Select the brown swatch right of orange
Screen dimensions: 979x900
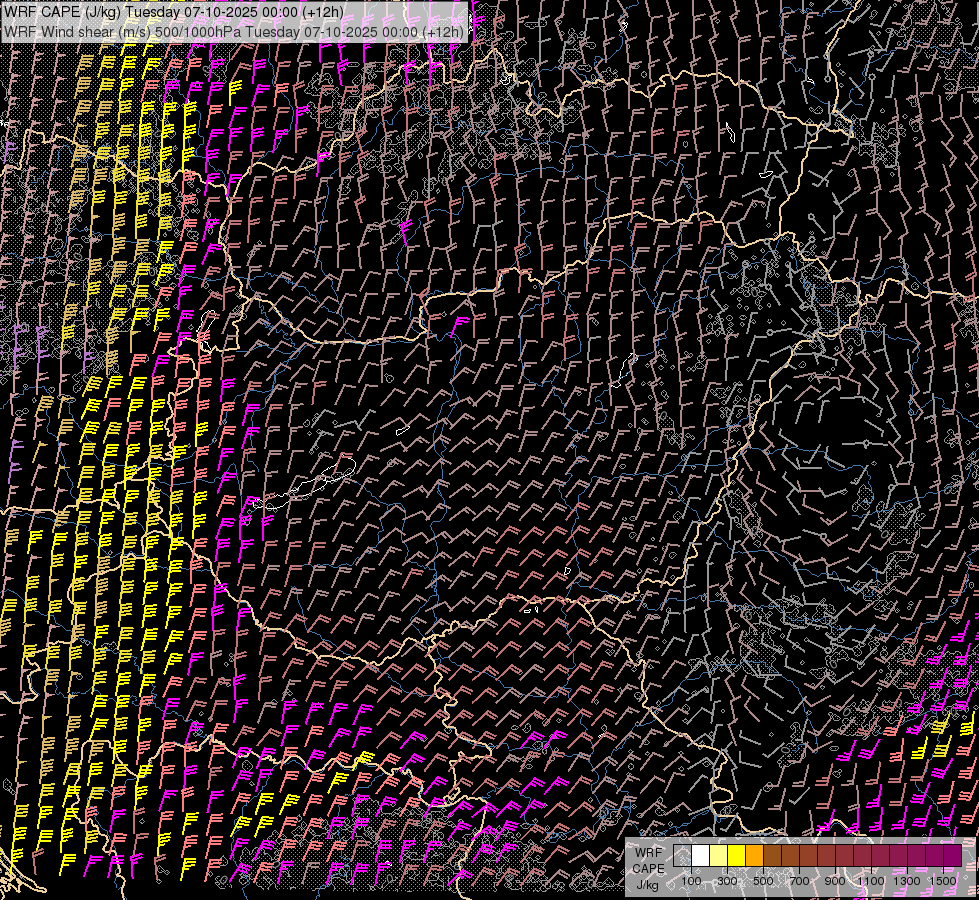tap(773, 856)
